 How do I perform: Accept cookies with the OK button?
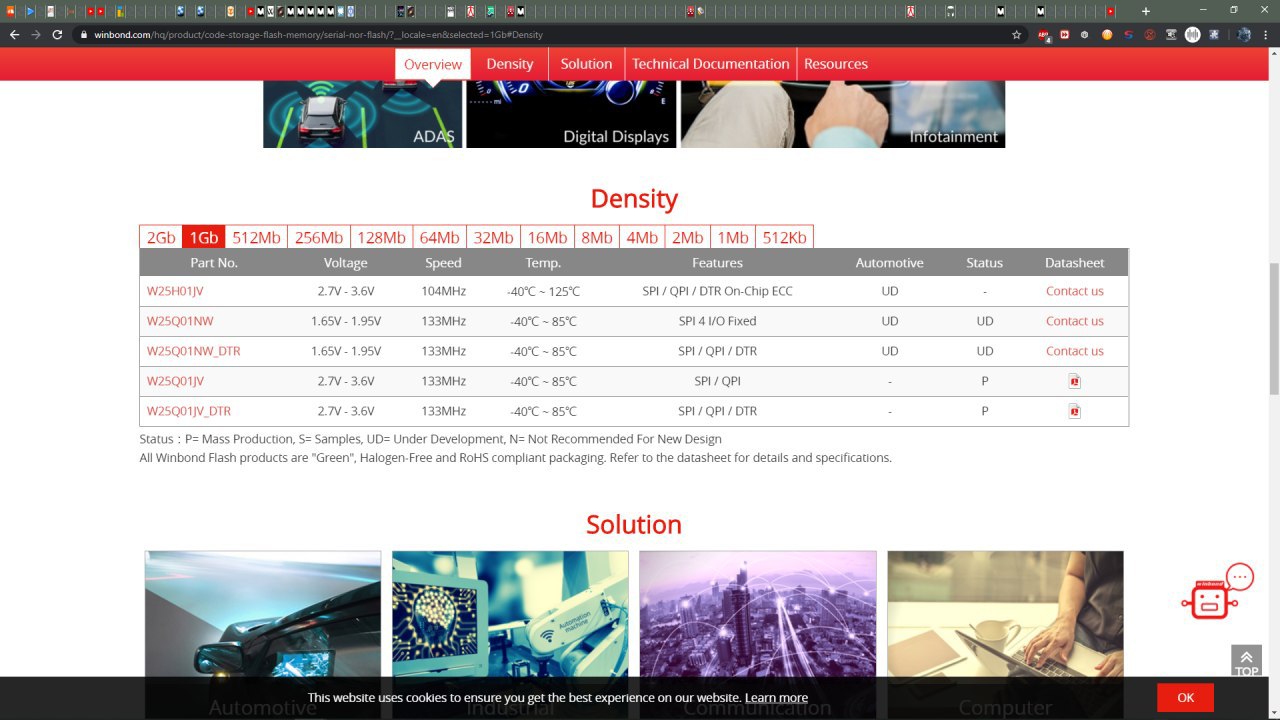pyautogui.click(x=1185, y=698)
